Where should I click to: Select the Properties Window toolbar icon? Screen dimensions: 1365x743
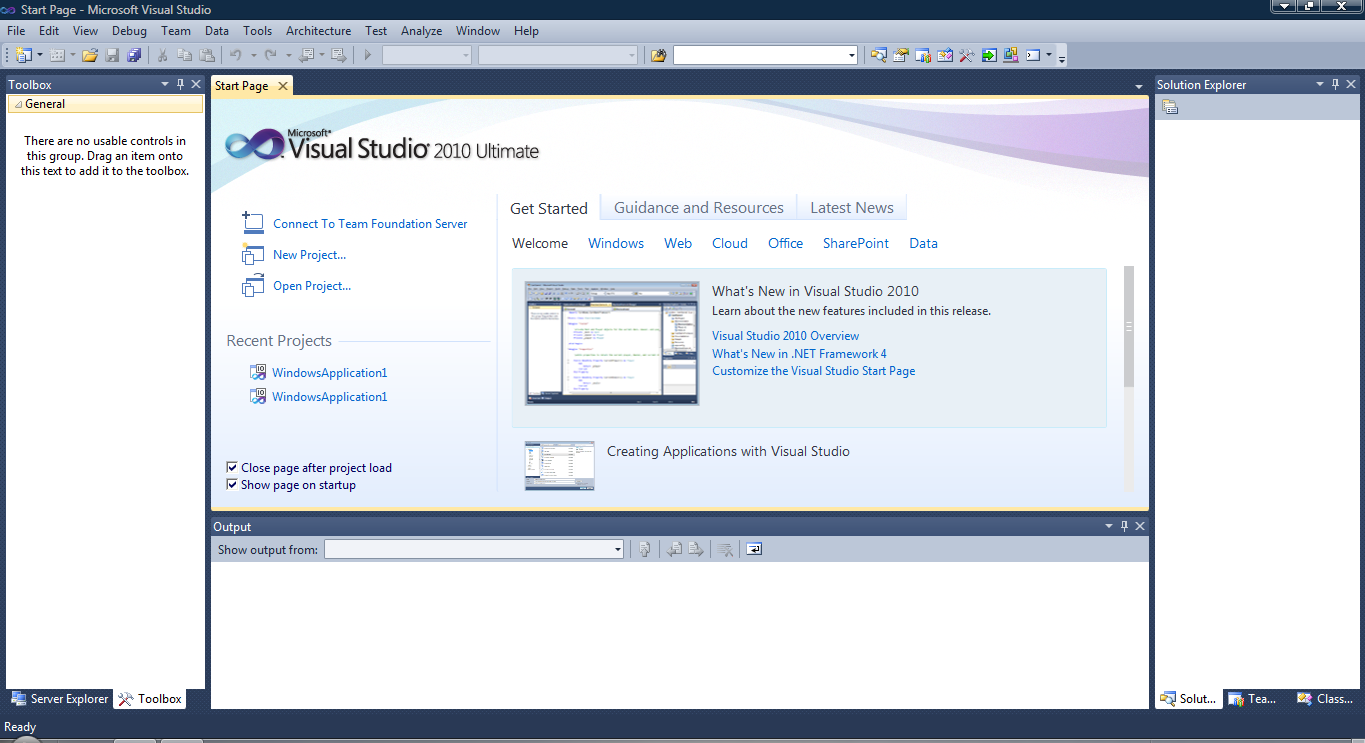901,55
